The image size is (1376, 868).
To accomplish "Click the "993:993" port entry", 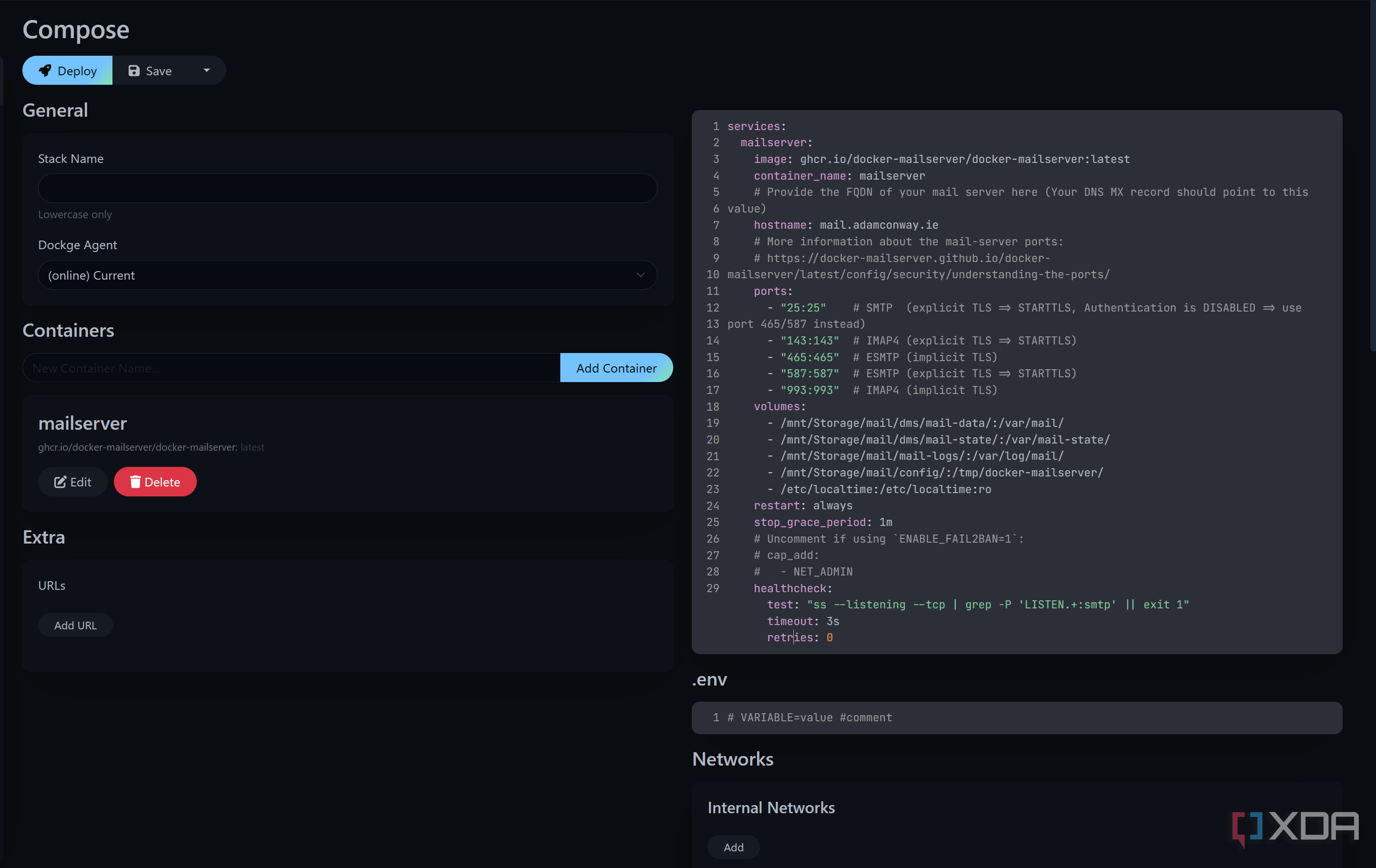I will point(809,390).
